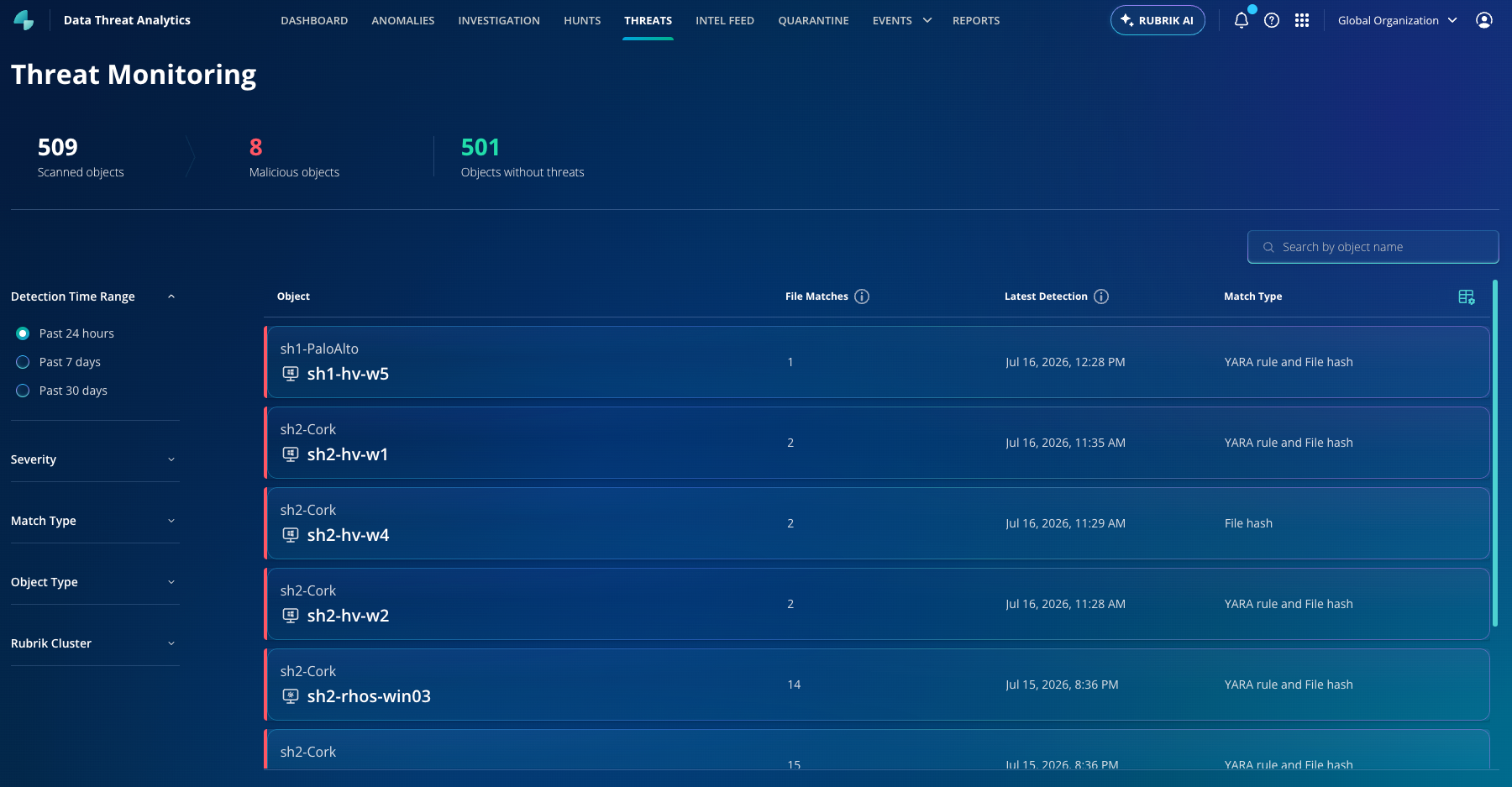The height and width of the screenshot is (787, 1512).
Task: Open the sh2-rhos-win03 object row
Action: coord(877,685)
